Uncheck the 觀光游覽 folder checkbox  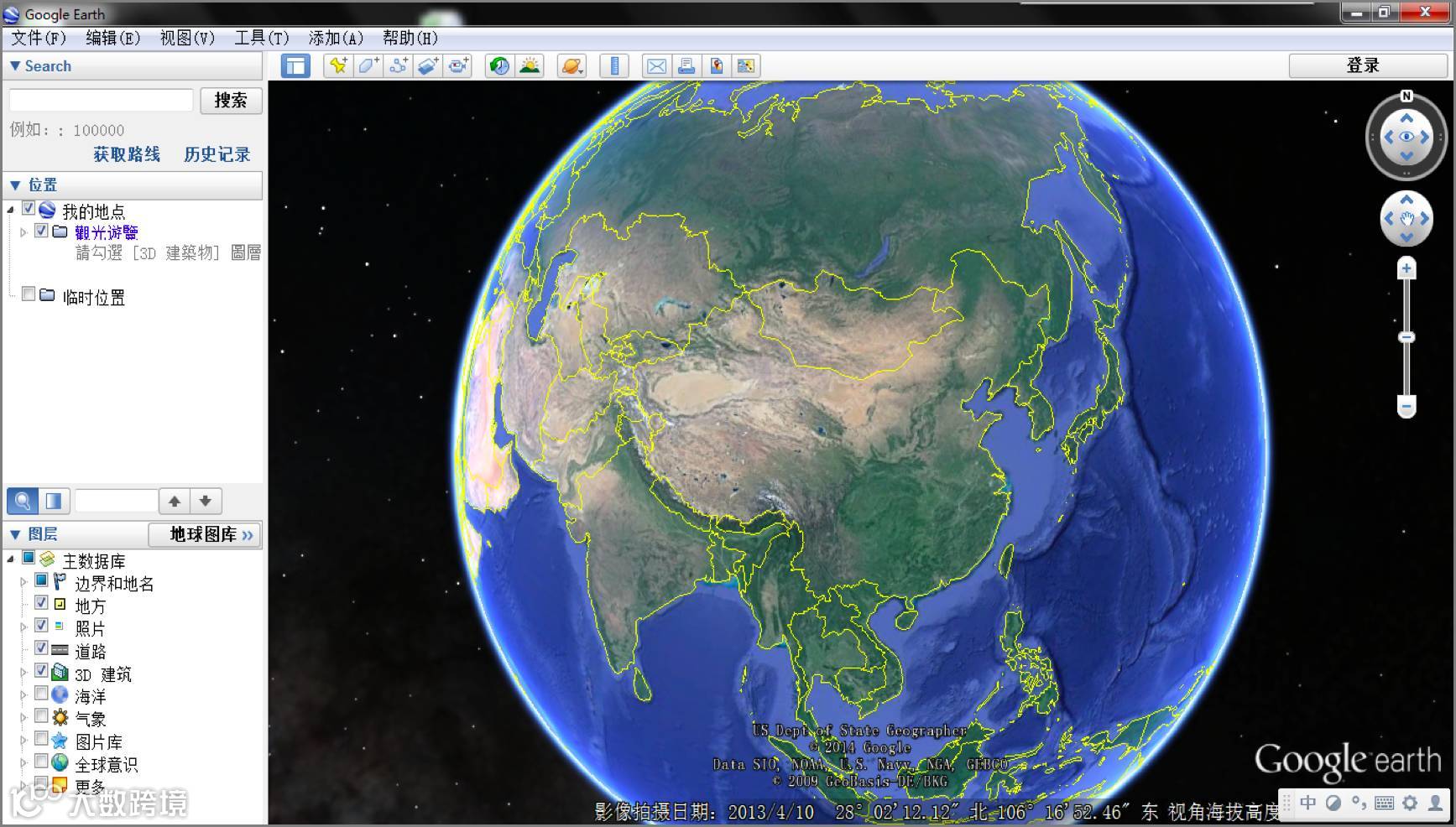pos(41,231)
